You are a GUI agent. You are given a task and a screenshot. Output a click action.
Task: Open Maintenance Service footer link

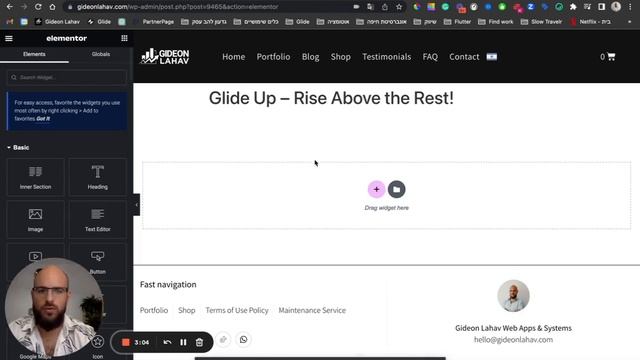(x=312, y=310)
